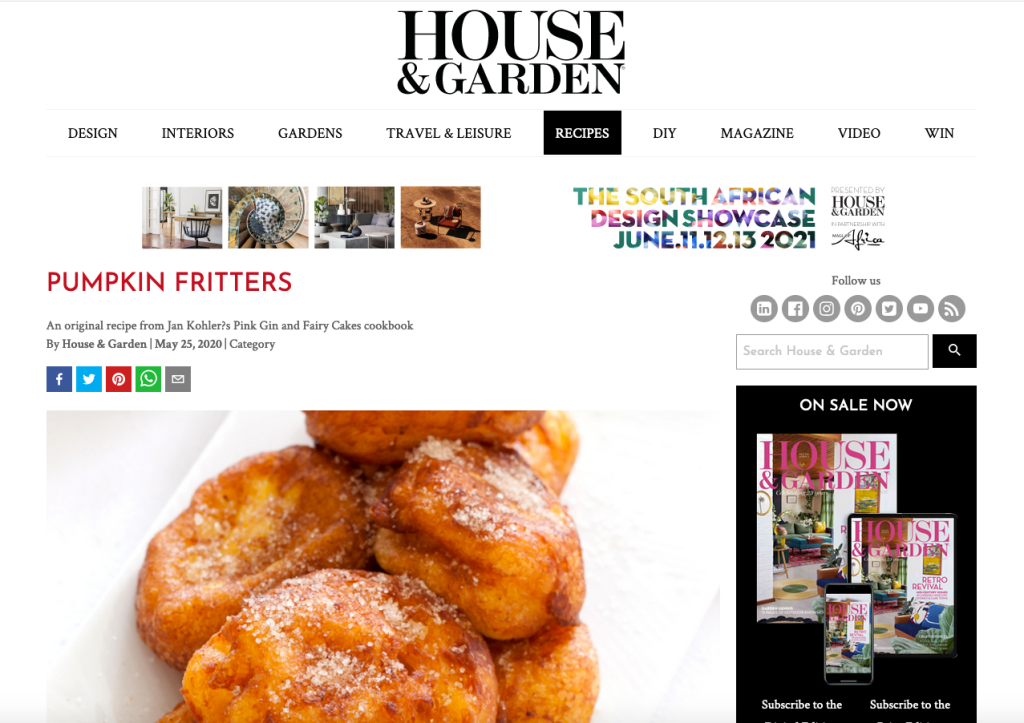Focus the Search House & Garden field
The width and height of the screenshot is (1024, 723).
832,351
